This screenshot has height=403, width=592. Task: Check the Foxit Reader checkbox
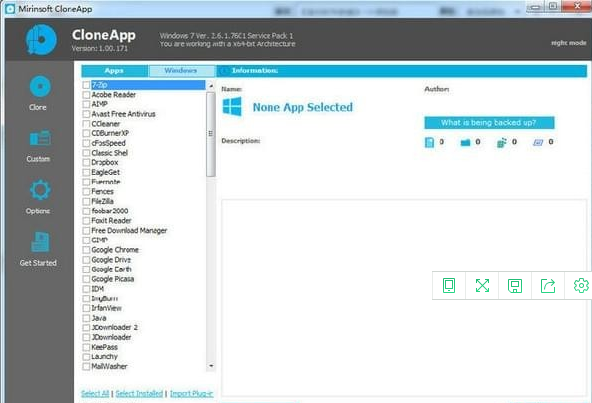click(x=86, y=221)
